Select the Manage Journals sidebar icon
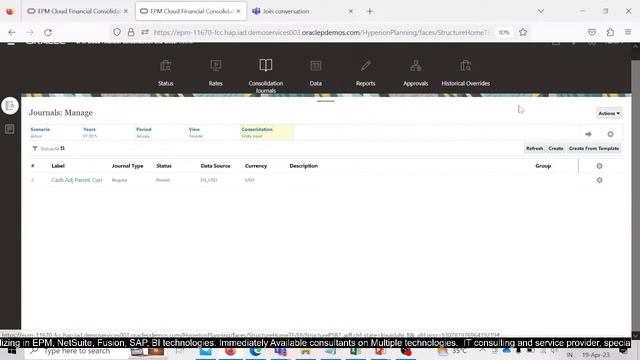Image resolution: width=640 pixels, height=360 pixels. point(10,106)
